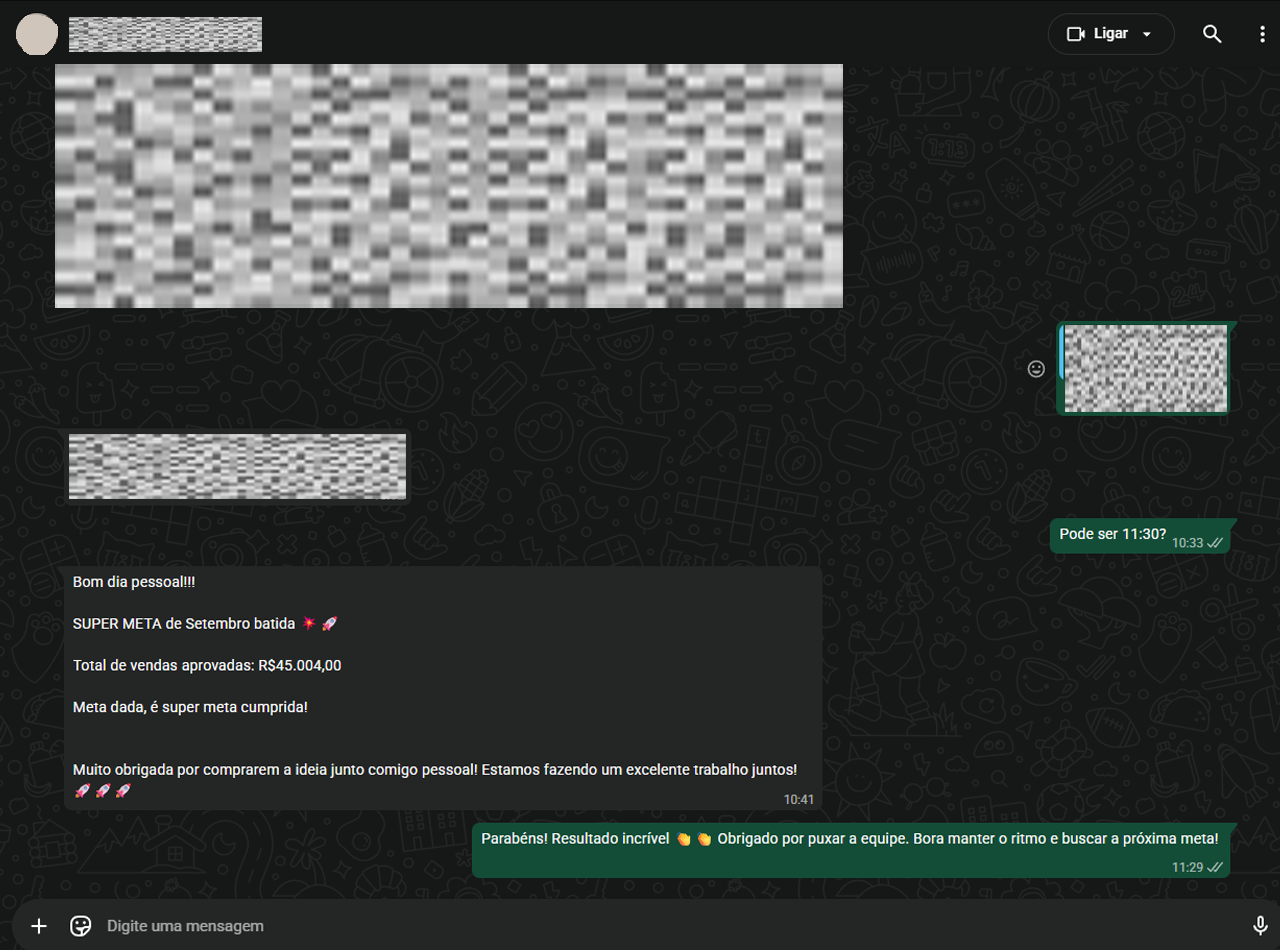Screen dimensions: 1280x950
Task: Open the contact's profile picture avatar
Action: click(37, 34)
